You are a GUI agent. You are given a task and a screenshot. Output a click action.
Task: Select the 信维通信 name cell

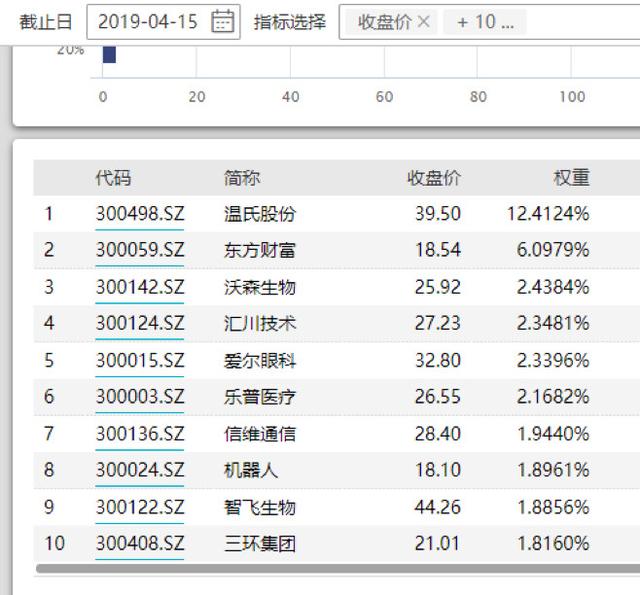tap(260, 433)
